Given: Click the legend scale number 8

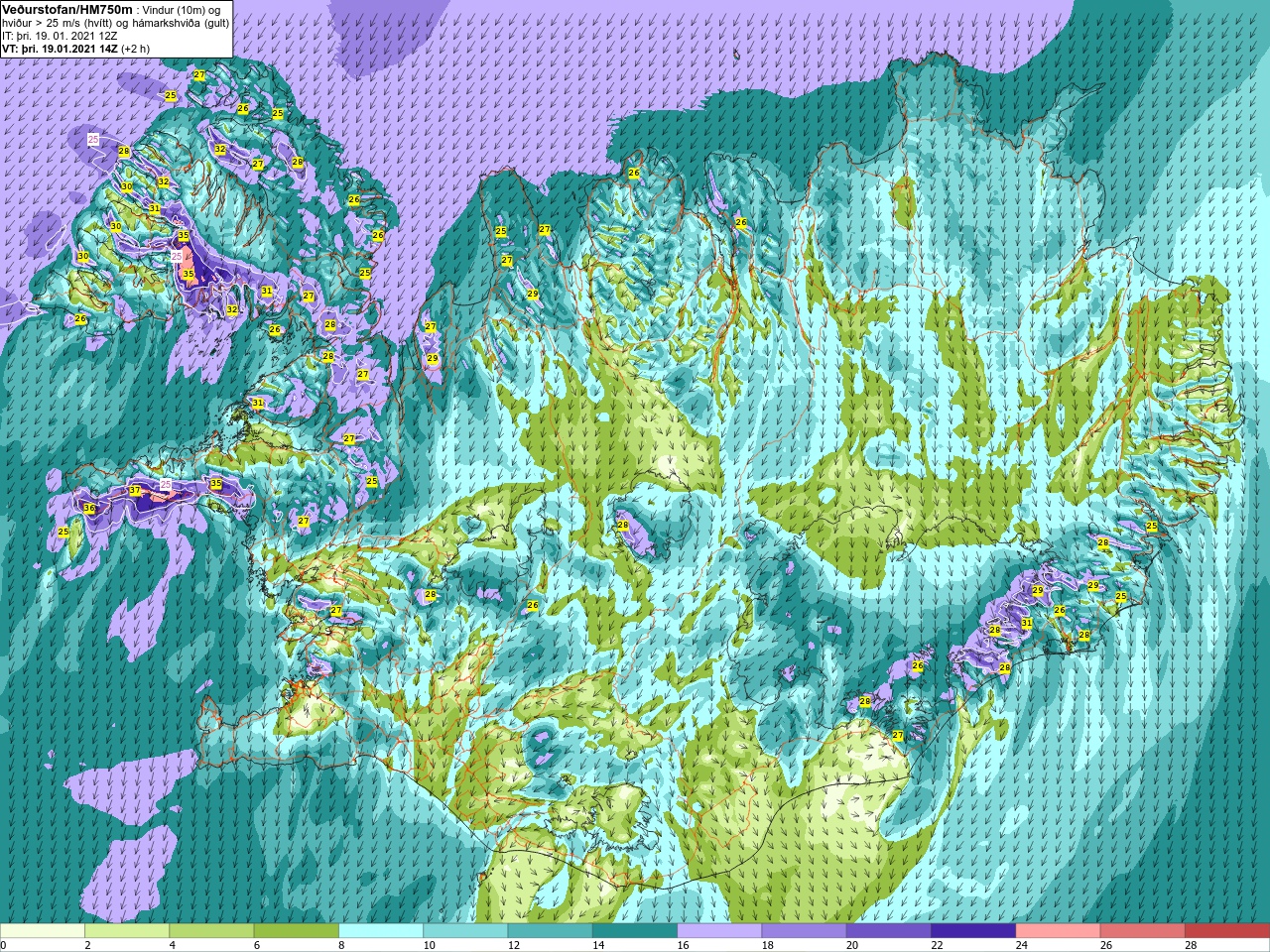Looking at the screenshot, I should 339,945.
